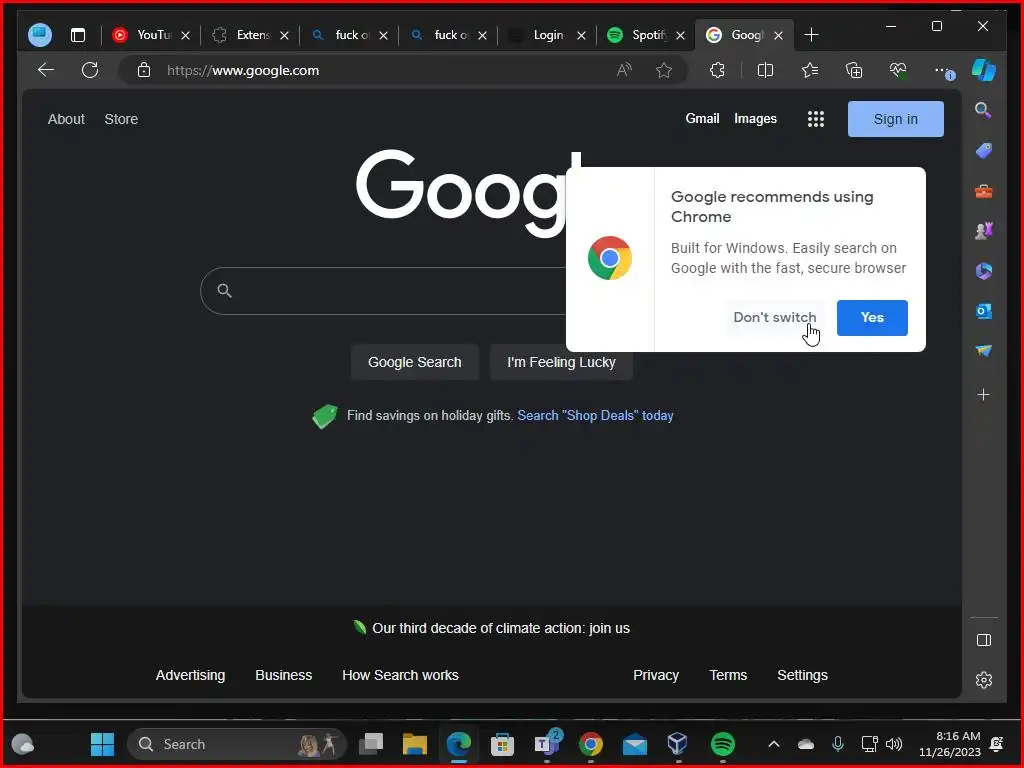Open climate action join us link
The image size is (1024, 768).
501,628
